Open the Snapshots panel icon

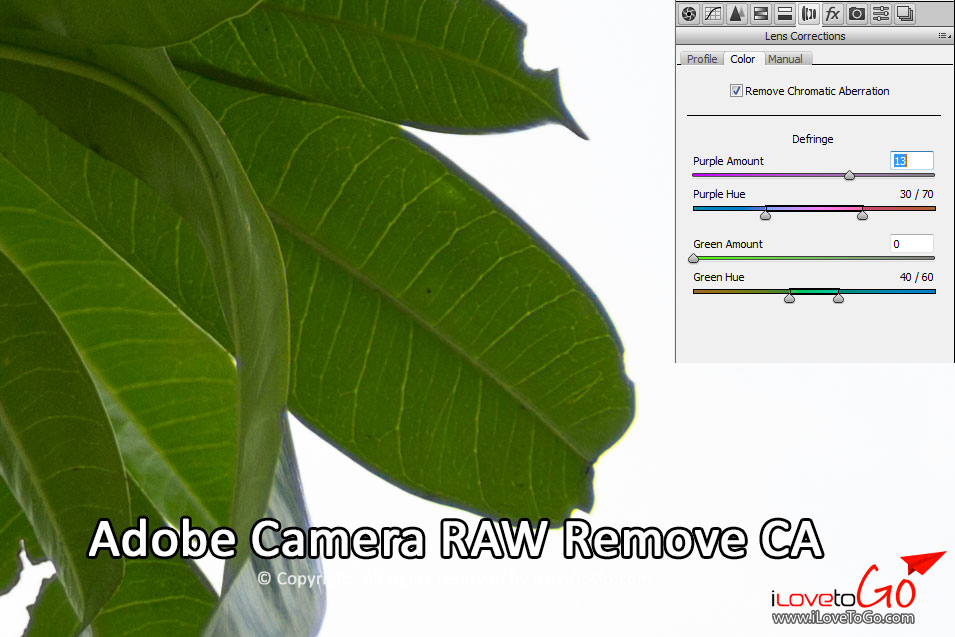pyautogui.click(x=905, y=13)
